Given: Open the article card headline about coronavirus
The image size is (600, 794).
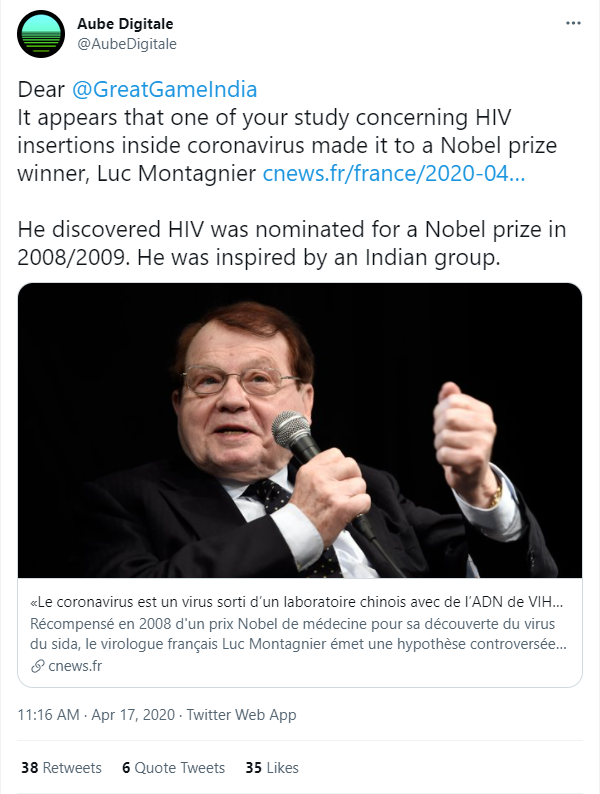Looking at the screenshot, I should (x=297, y=602).
